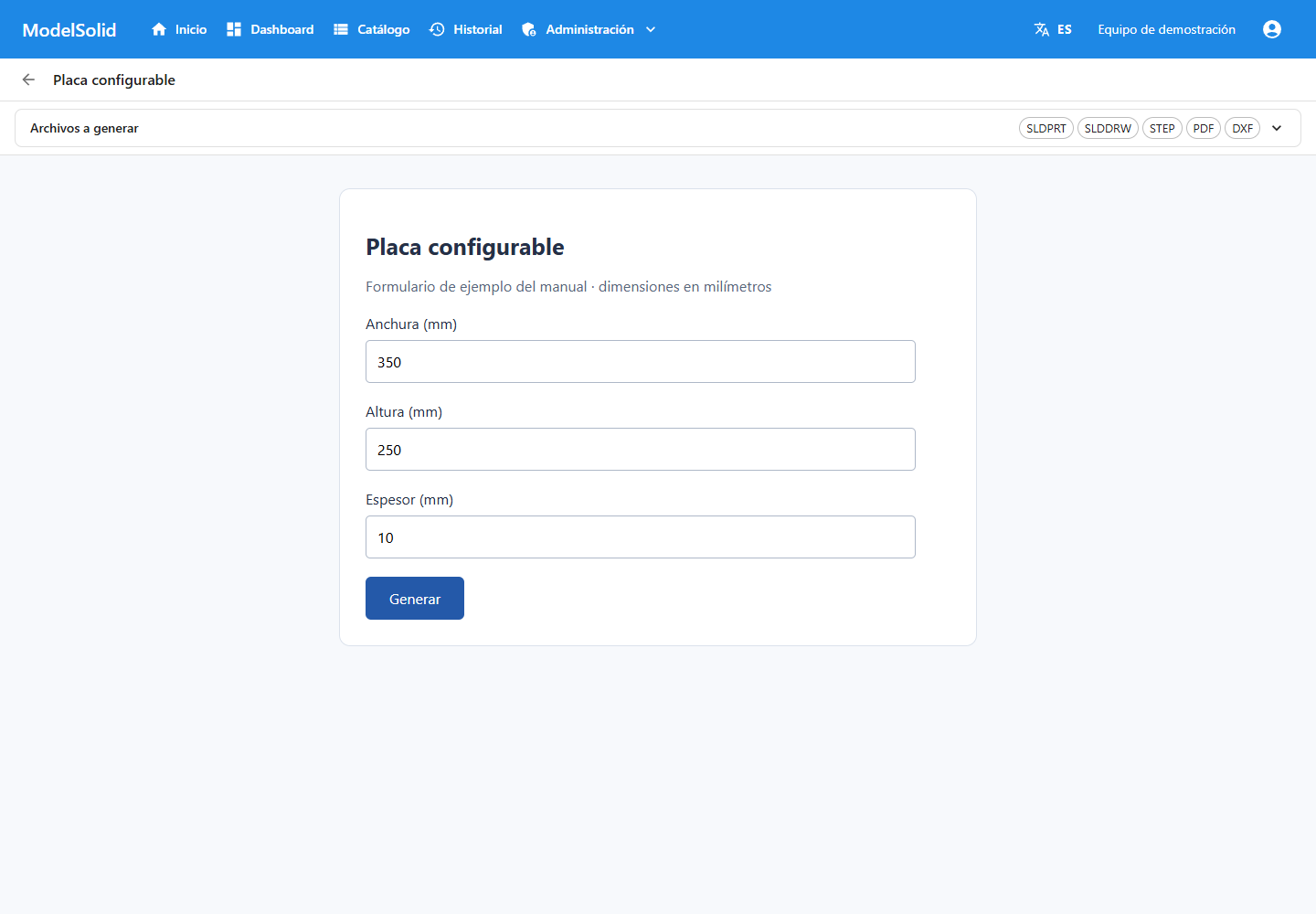Click the Dashboard grid icon
The width and height of the screenshot is (1316, 914).
pos(234,29)
